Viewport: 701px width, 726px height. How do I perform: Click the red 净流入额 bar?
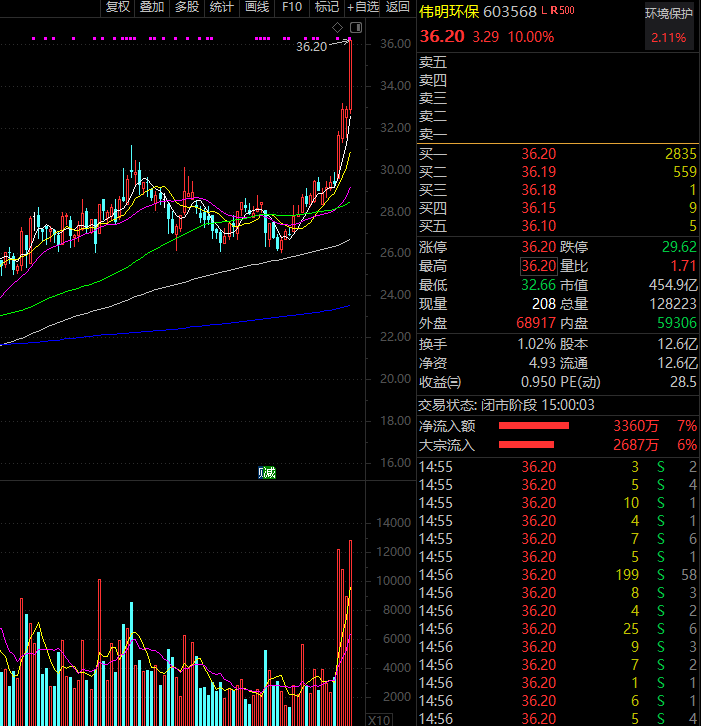pyautogui.click(x=533, y=426)
